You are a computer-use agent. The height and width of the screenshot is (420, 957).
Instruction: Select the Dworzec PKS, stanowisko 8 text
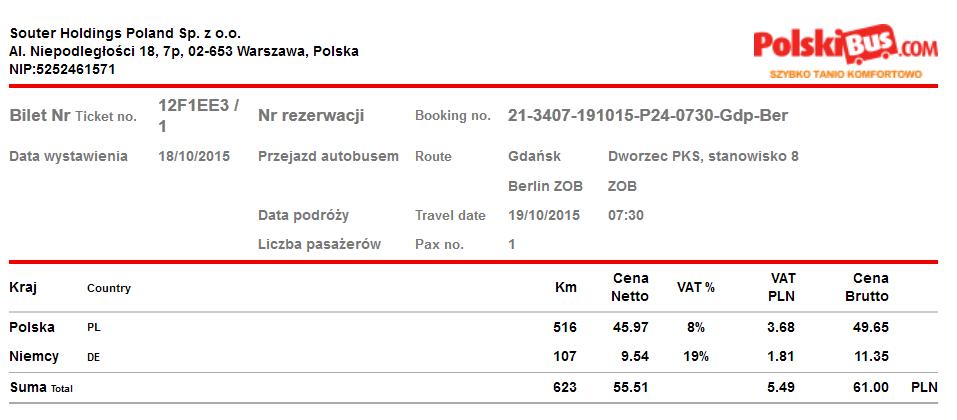tap(703, 156)
